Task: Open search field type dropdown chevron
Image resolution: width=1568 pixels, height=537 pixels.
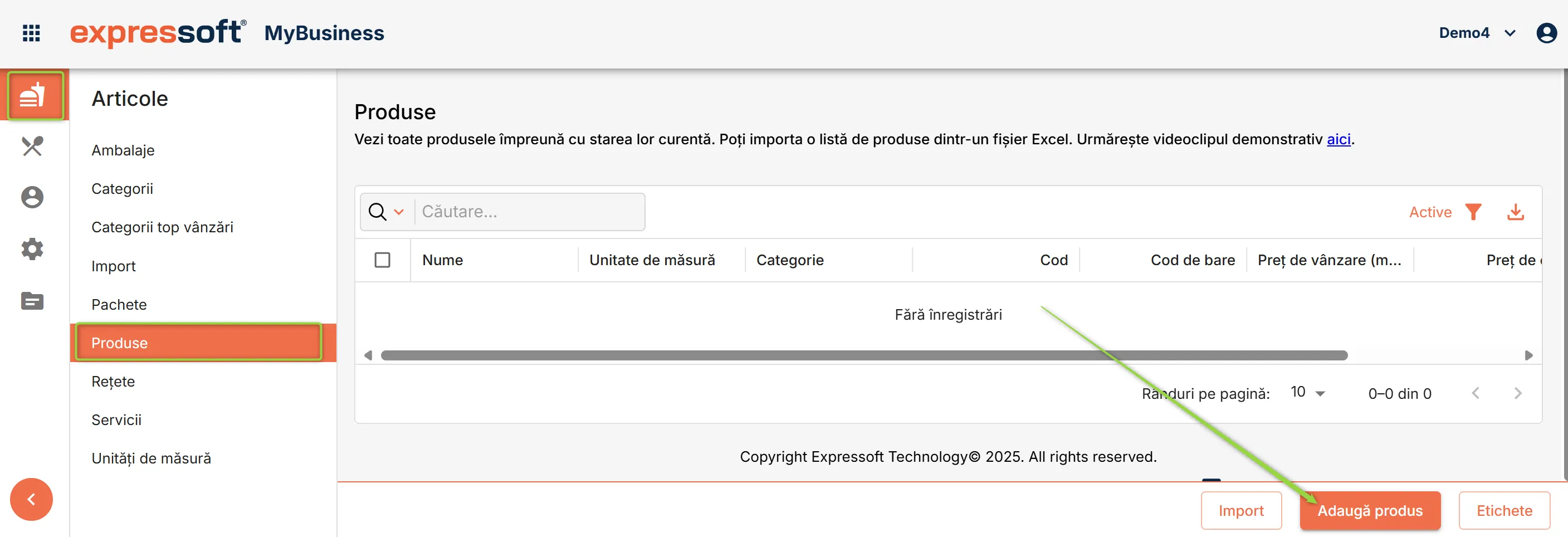Action: click(x=399, y=212)
